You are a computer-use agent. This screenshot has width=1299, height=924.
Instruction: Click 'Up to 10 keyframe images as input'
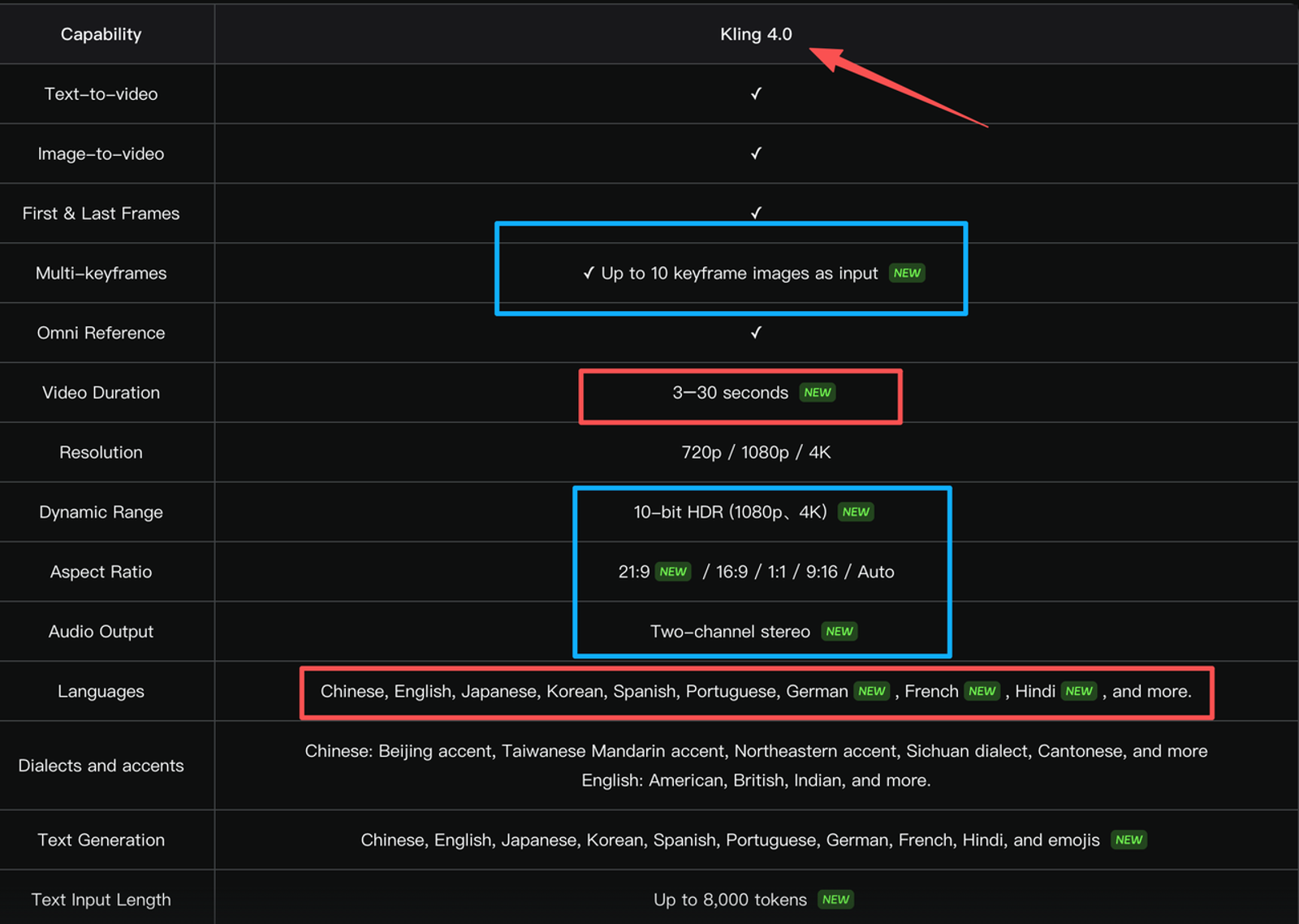[x=740, y=273]
